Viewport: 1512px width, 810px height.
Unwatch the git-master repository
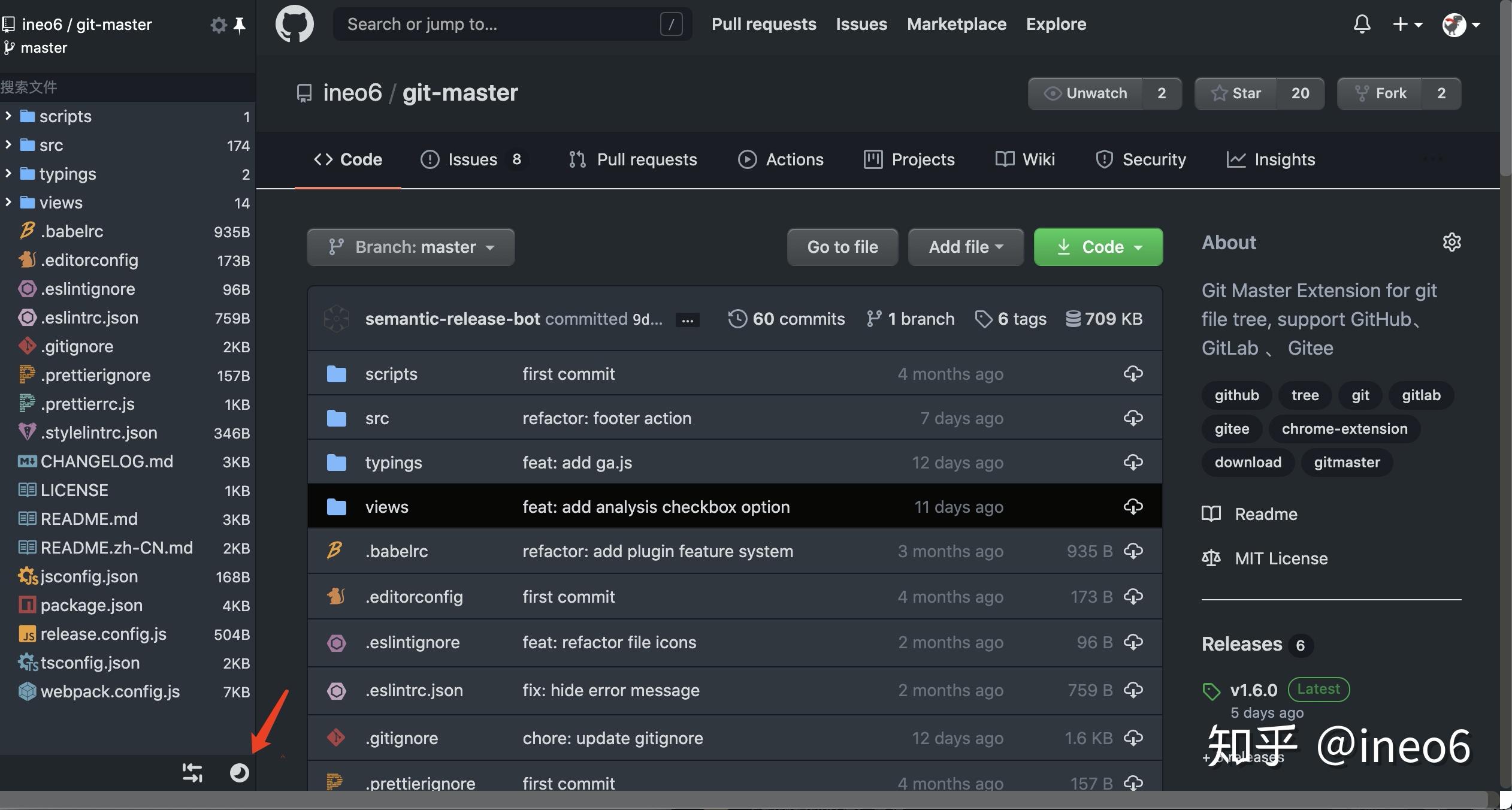(x=1085, y=93)
